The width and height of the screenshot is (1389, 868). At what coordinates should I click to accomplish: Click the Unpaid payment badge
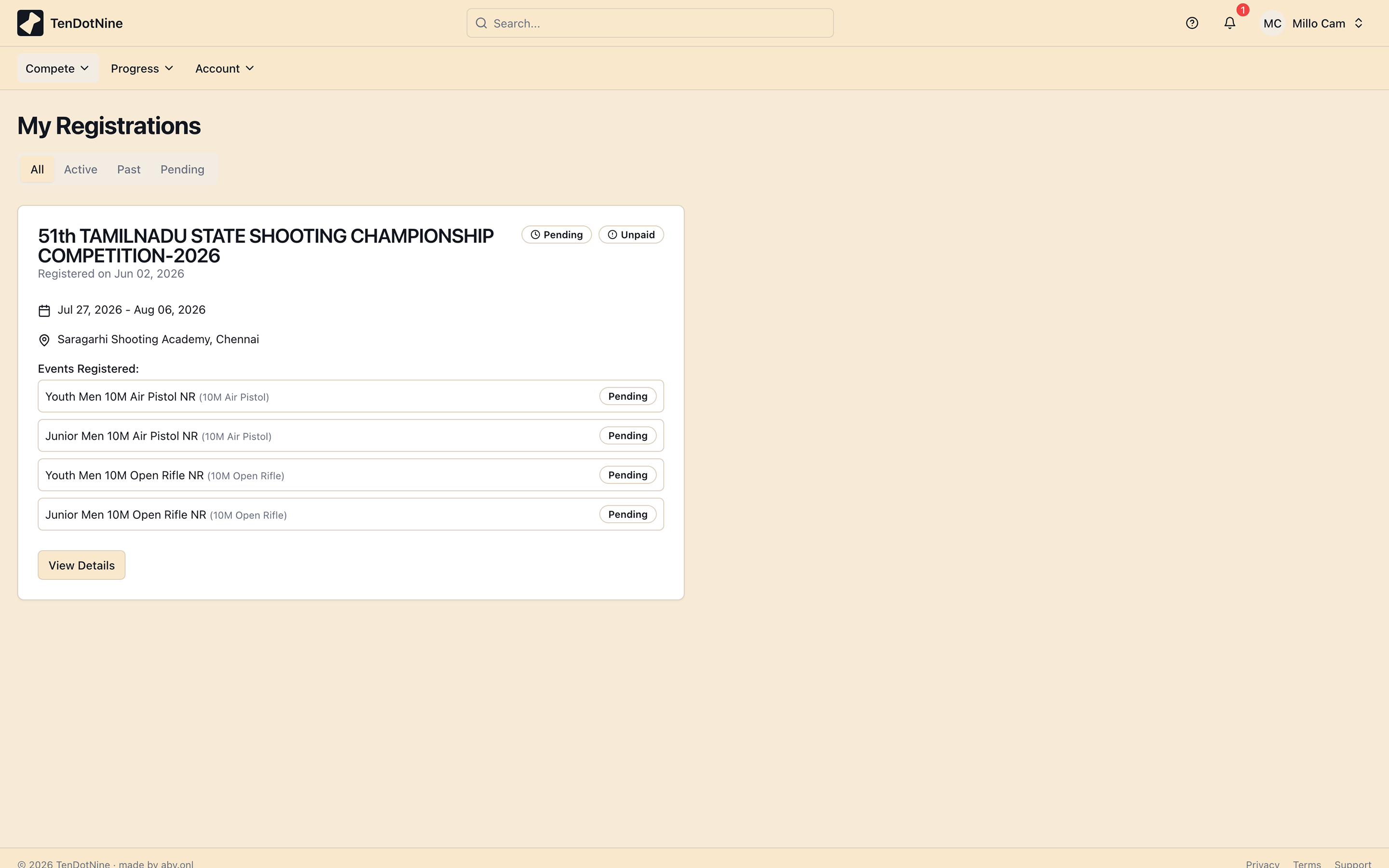tap(631, 235)
